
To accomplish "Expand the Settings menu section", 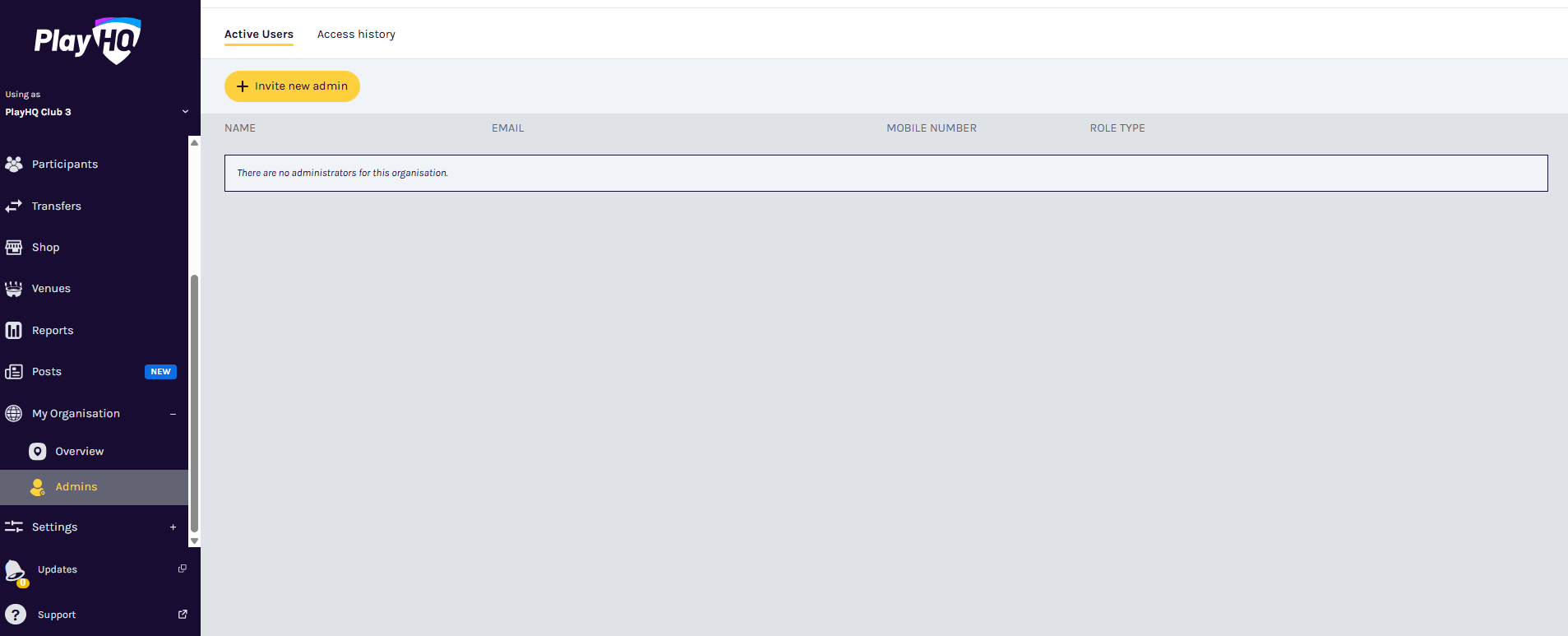I will (x=173, y=527).
